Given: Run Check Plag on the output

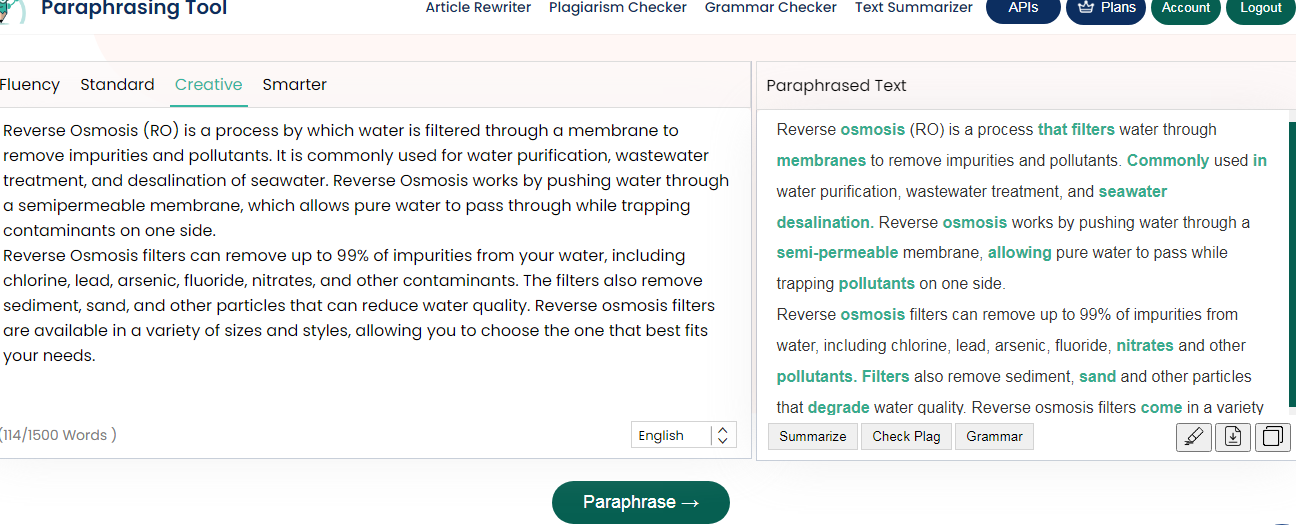Looking at the screenshot, I should [x=906, y=436].
